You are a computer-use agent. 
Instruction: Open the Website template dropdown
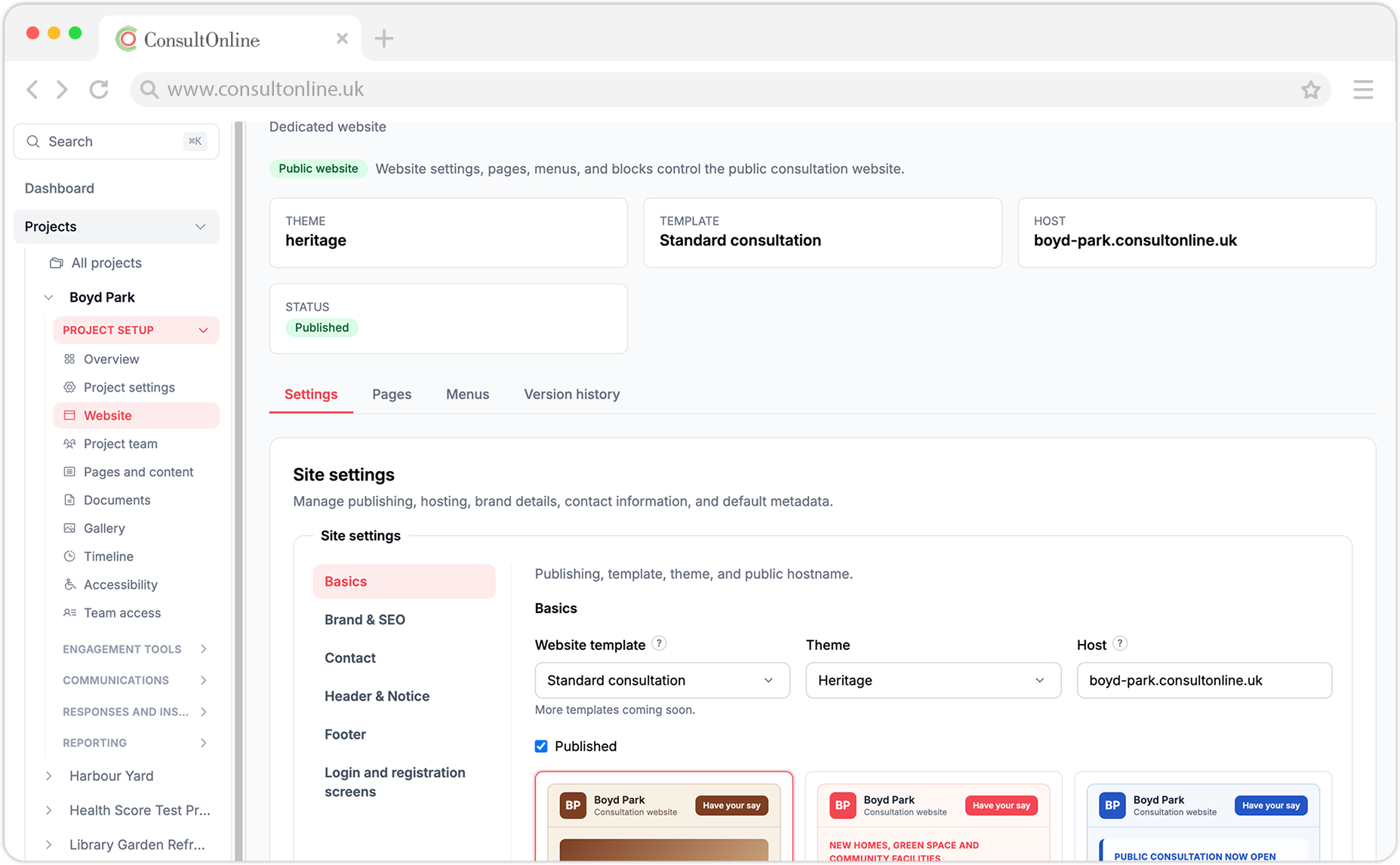point(662,680)
